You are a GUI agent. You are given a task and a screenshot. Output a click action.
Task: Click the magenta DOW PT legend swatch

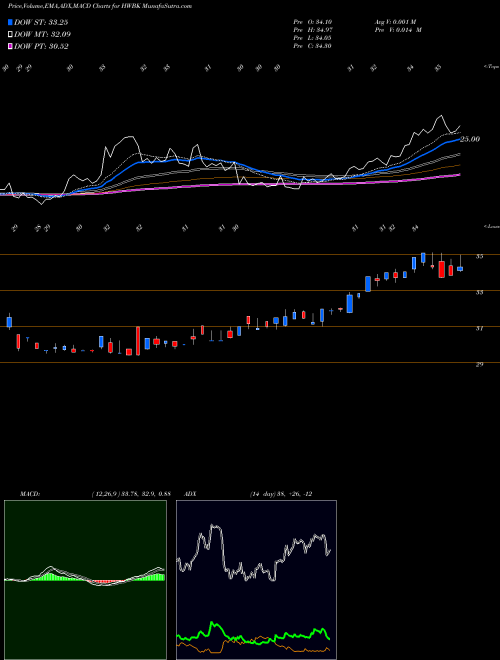point(11,46)
